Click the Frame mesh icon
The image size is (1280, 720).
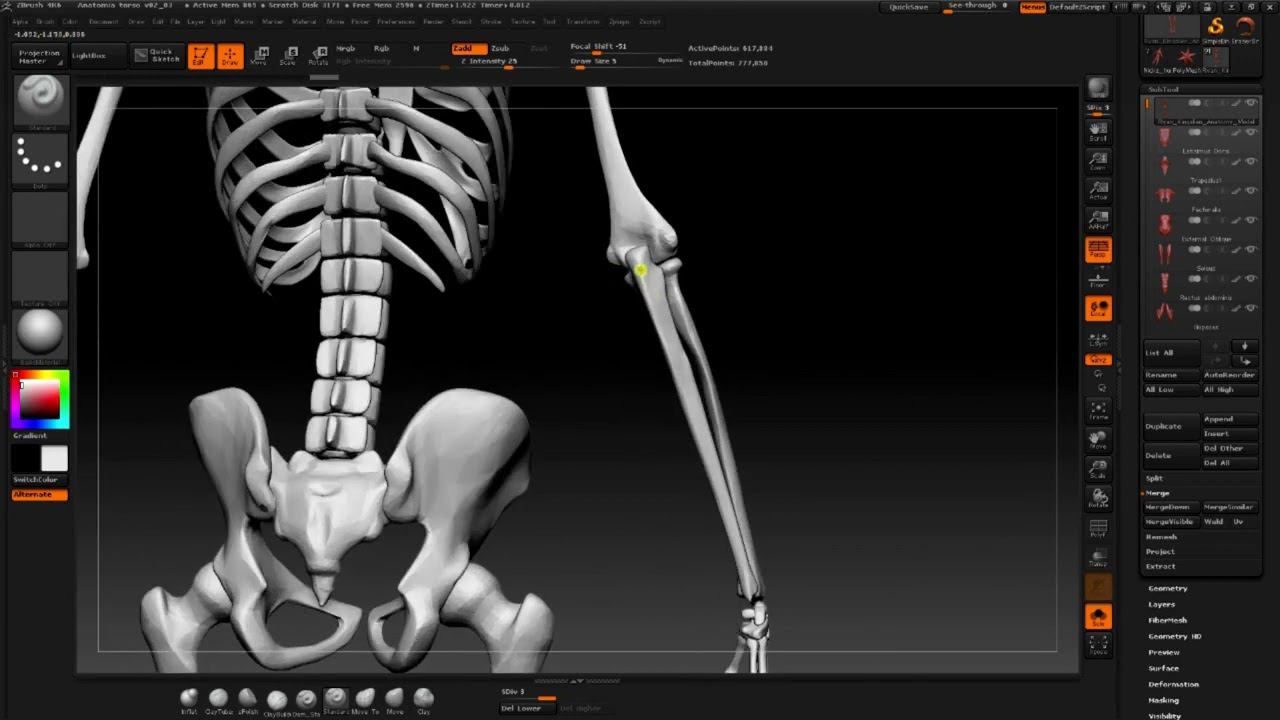click(1098, 410)
